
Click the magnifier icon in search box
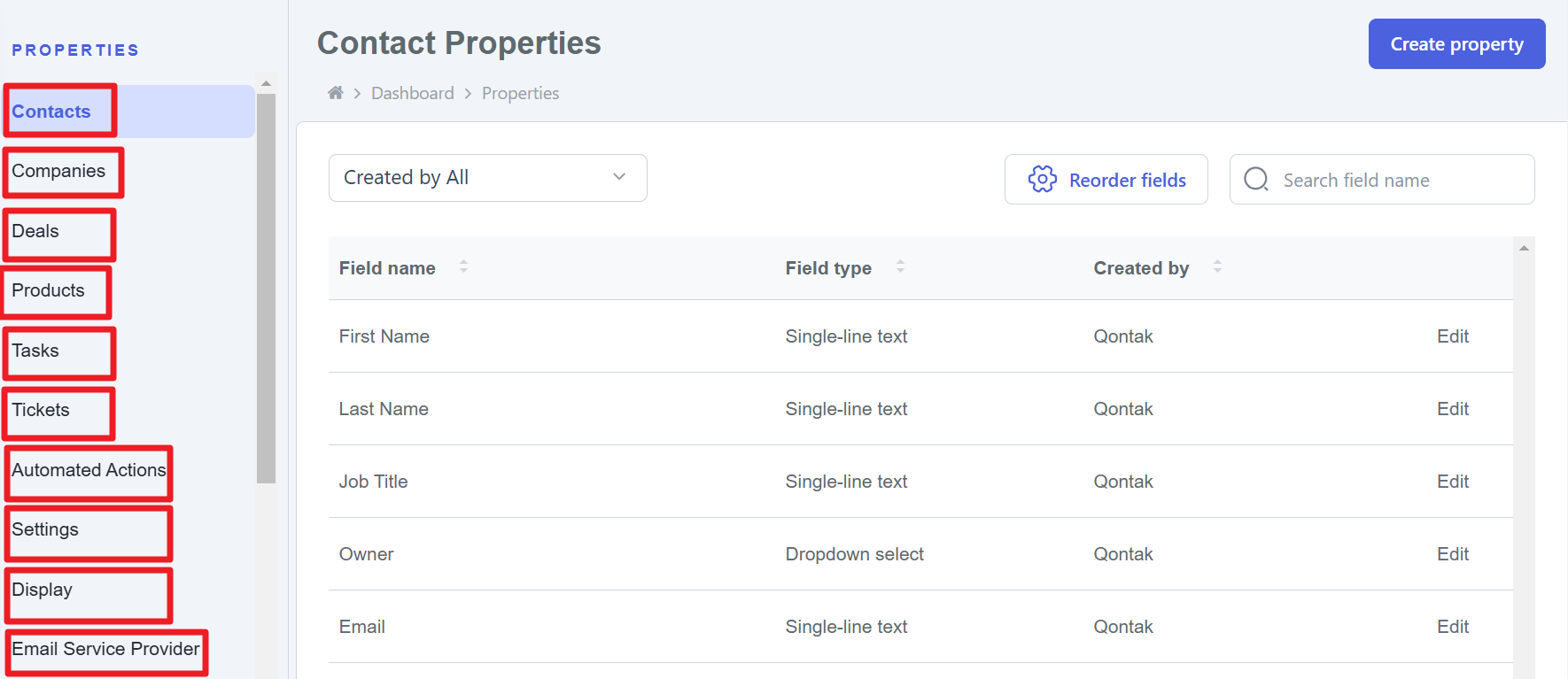pos(1256,179)
